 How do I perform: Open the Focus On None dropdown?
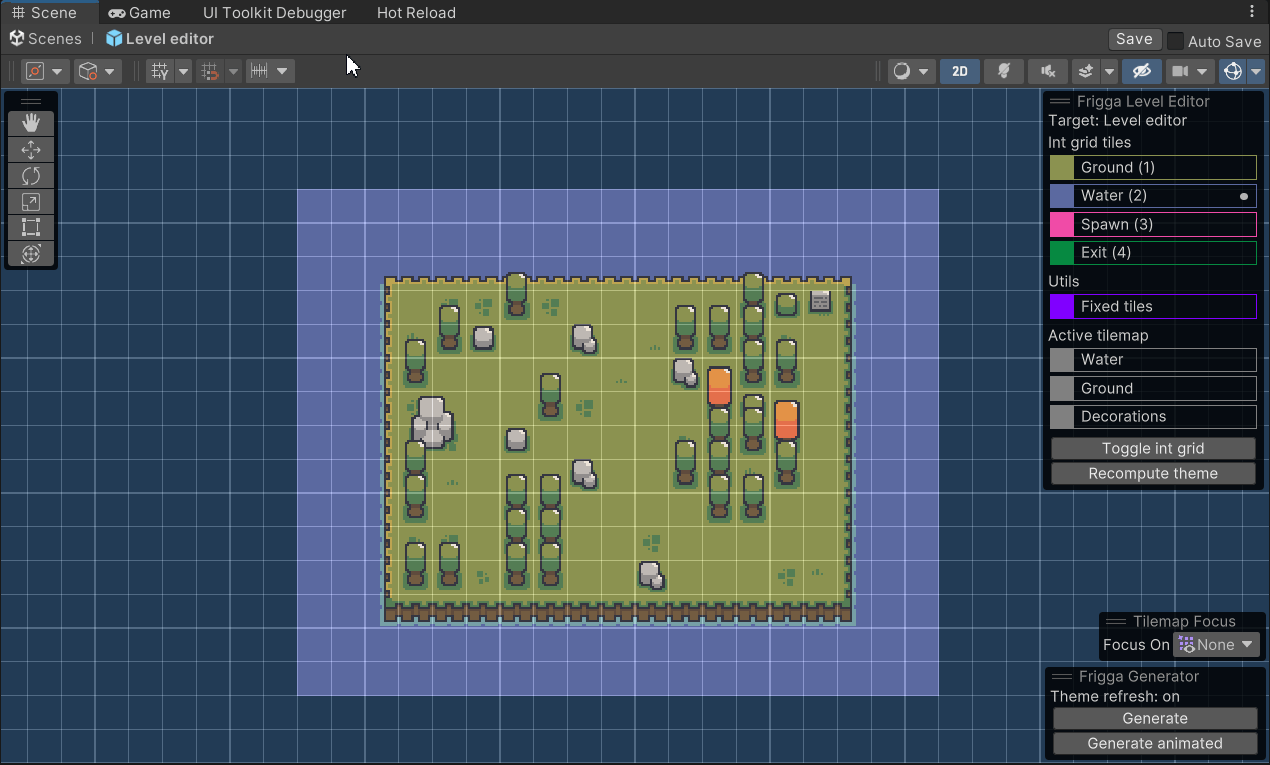coord(1216,645)
